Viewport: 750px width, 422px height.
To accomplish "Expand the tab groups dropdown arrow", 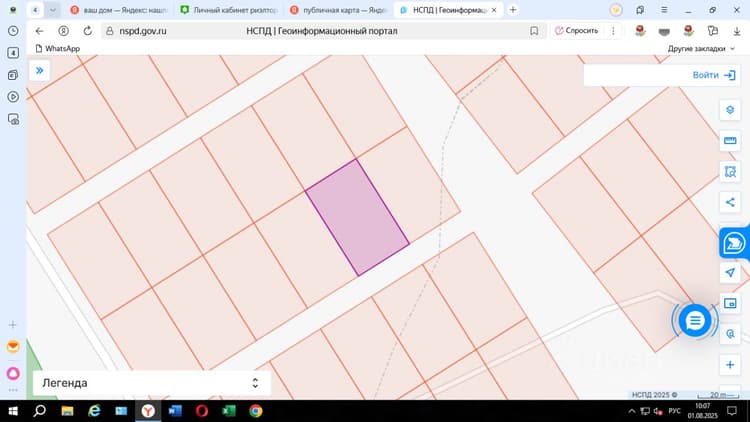I will tap(53, 10).
